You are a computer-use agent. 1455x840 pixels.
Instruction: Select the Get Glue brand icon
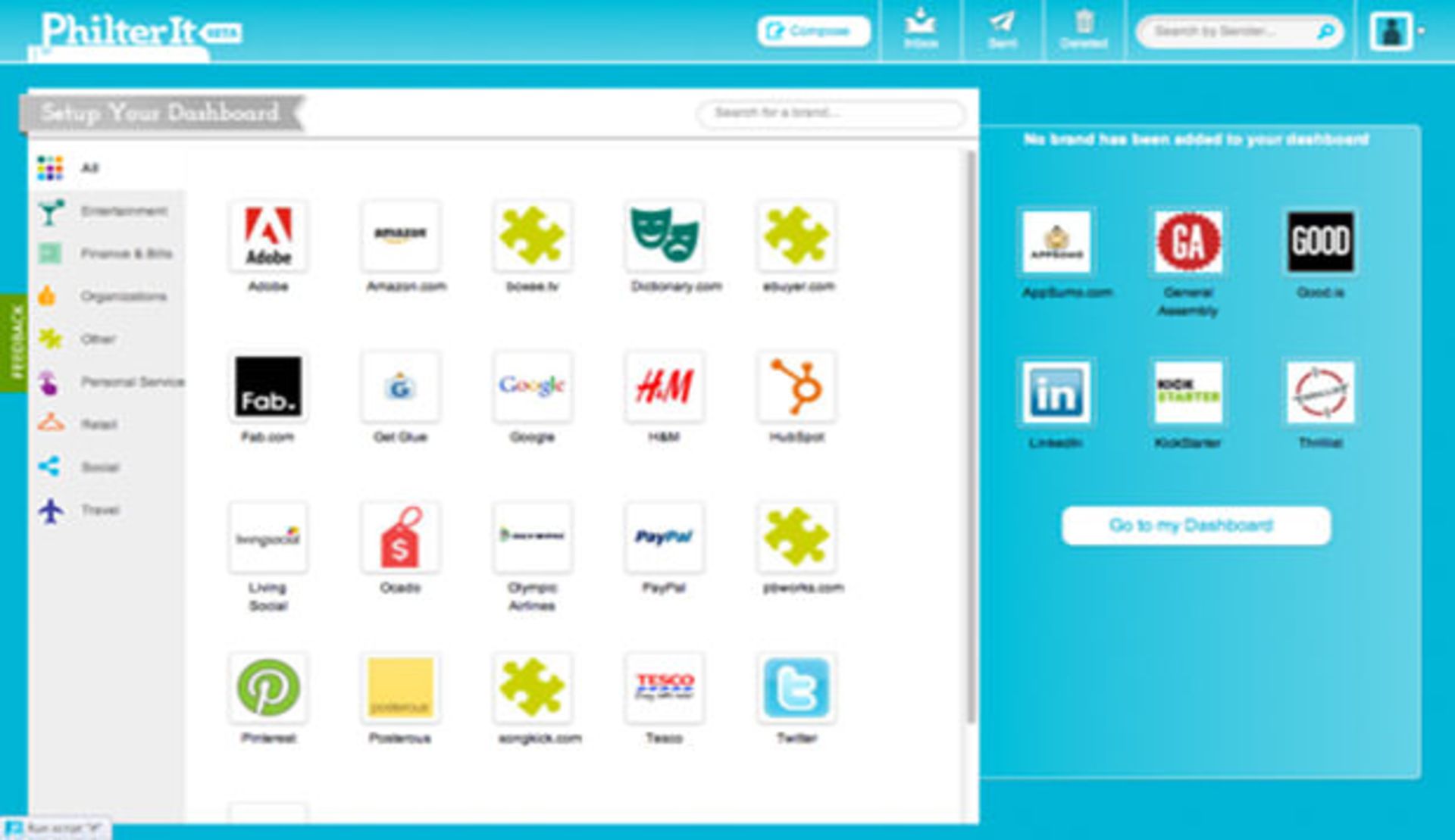coord(400,387)
